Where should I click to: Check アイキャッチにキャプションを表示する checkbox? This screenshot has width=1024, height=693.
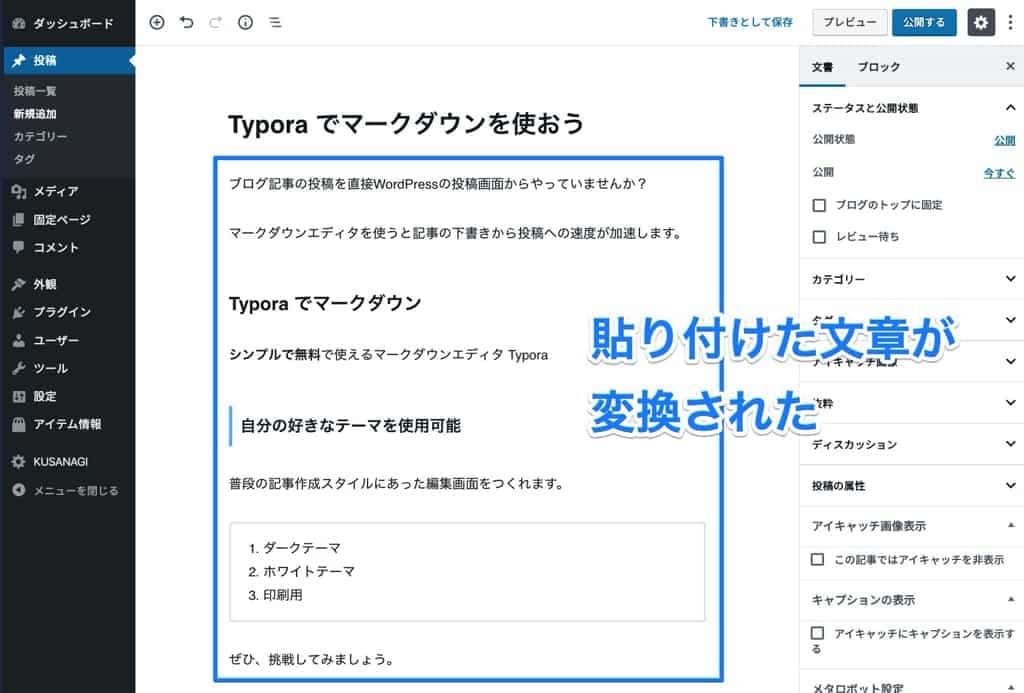817,633
